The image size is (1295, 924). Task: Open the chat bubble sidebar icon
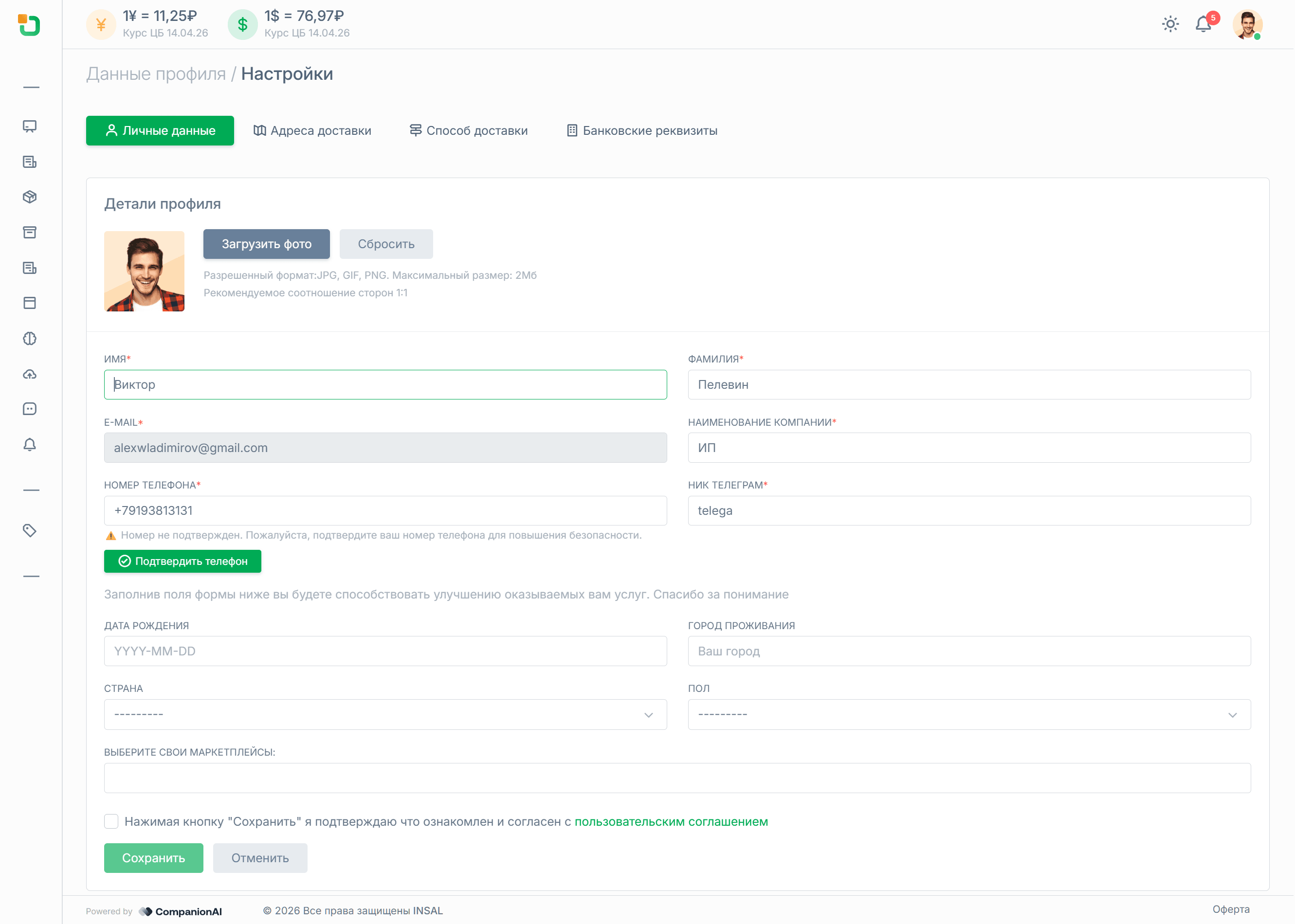(30, 409)
